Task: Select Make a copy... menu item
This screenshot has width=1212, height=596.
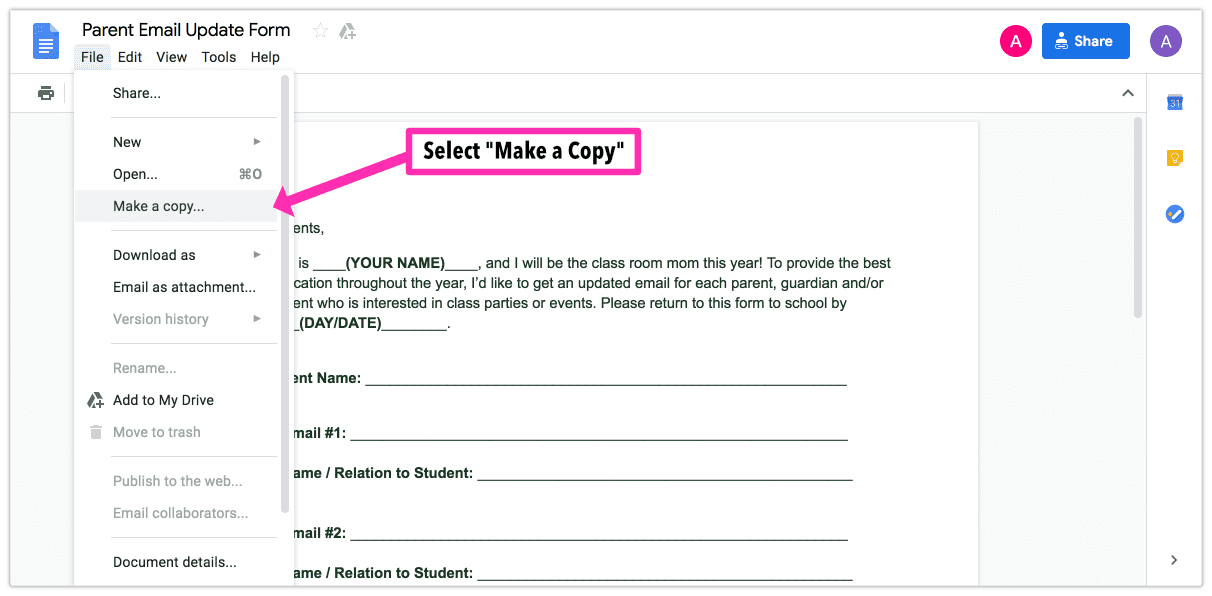Action: click(x=177, y=206)
